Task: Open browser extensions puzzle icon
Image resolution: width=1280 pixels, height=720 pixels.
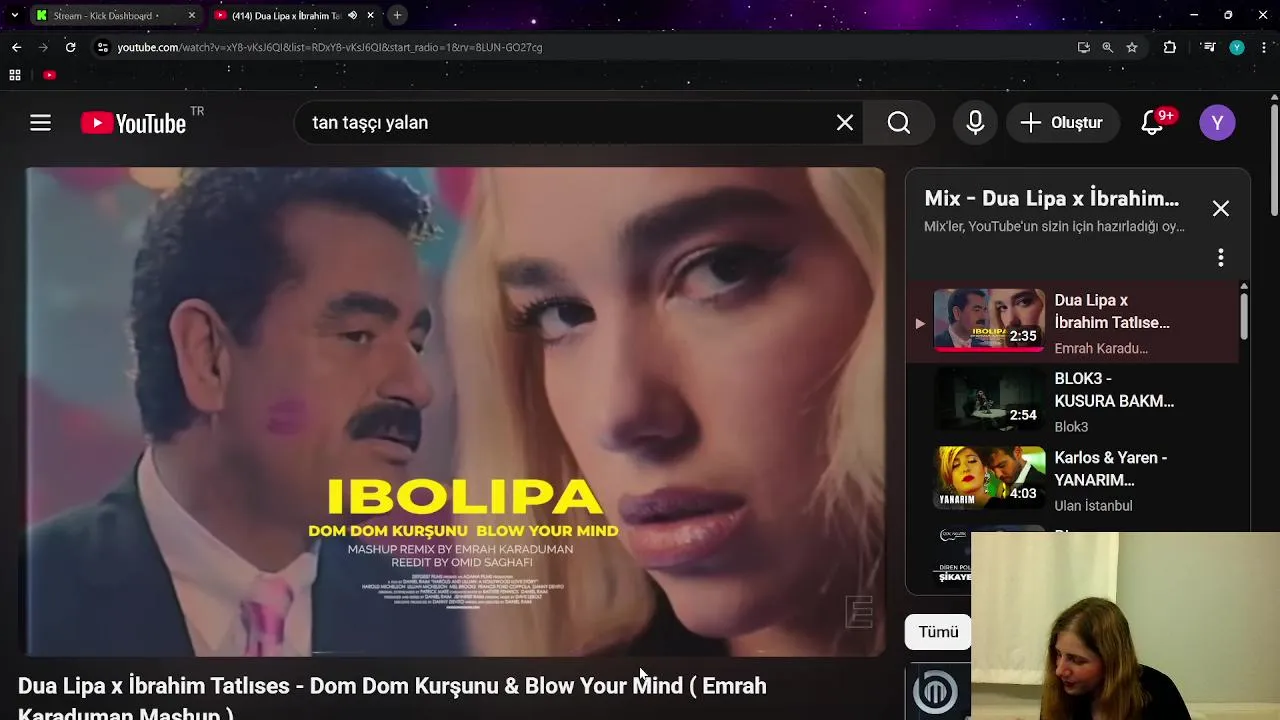Action: 1170,47
